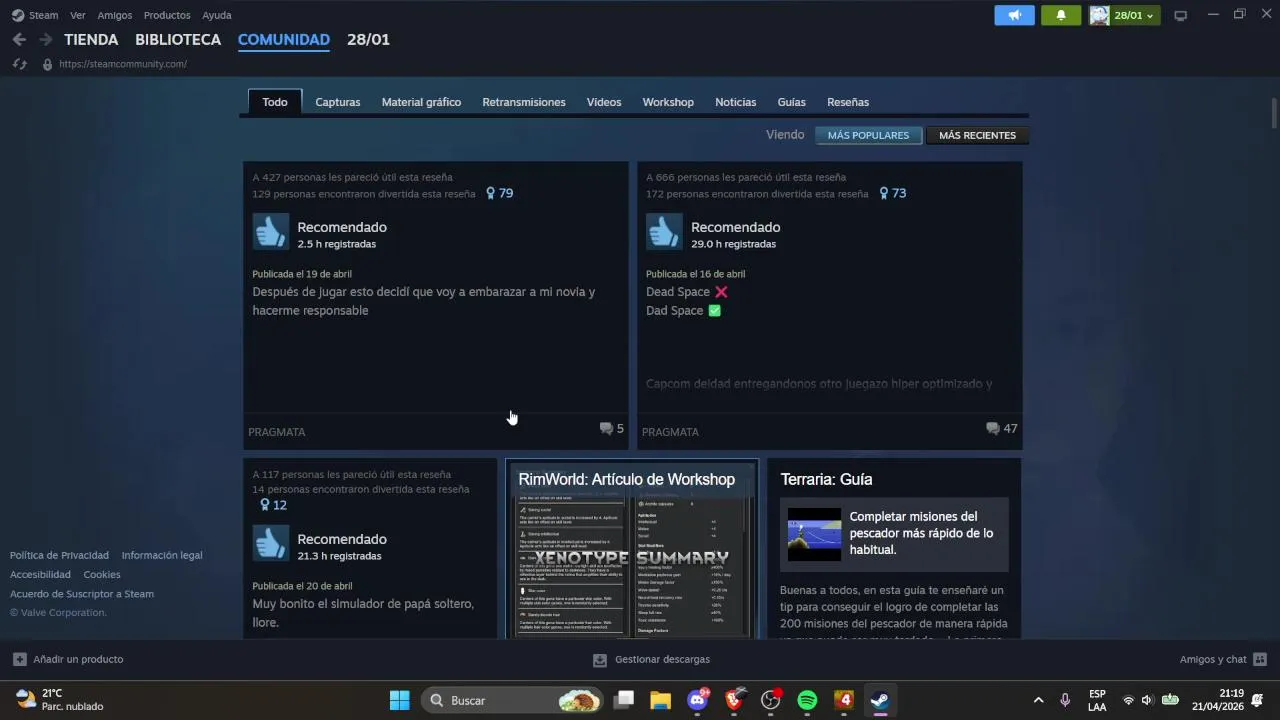Switch to the Vídeos tab
The height and width of the screenshot is (720, 1280).
(x=604, y=102)
